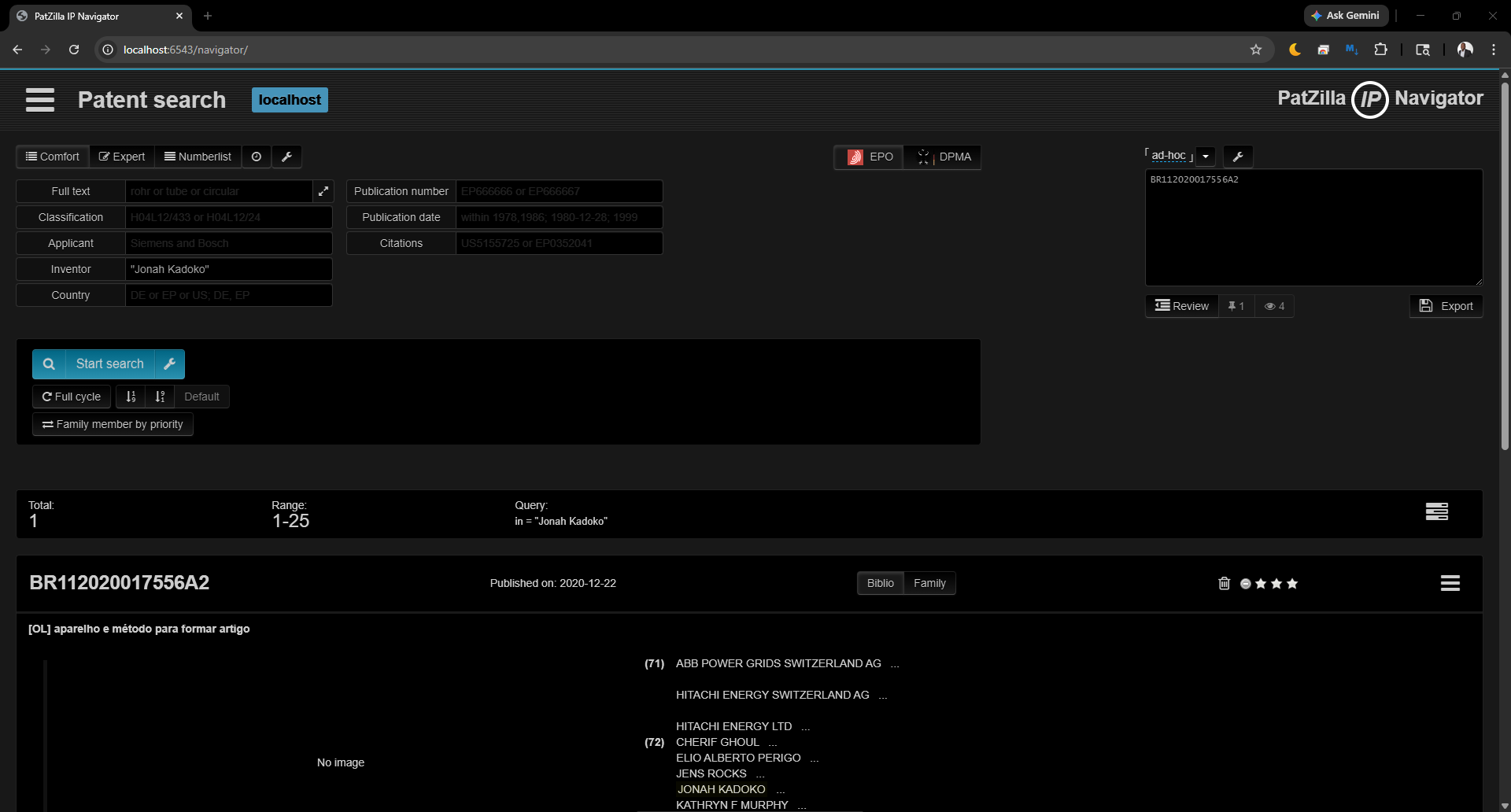The height and width of the screenshot is (812, 1511).
Task: Click the Publication date input field
Action: coord(559,217)
